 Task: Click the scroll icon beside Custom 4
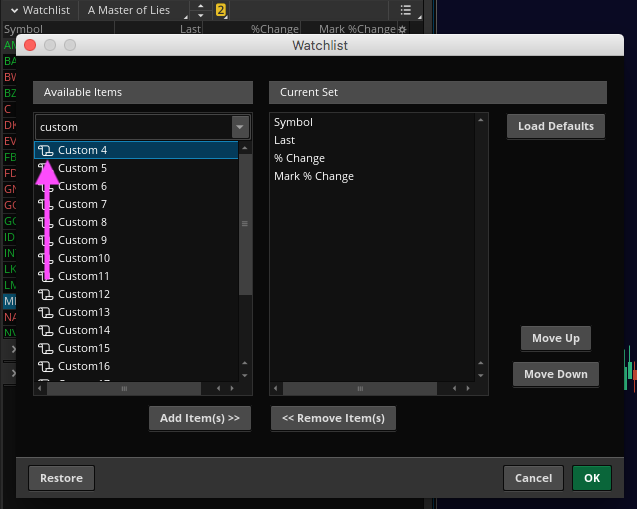coord(45,150)
